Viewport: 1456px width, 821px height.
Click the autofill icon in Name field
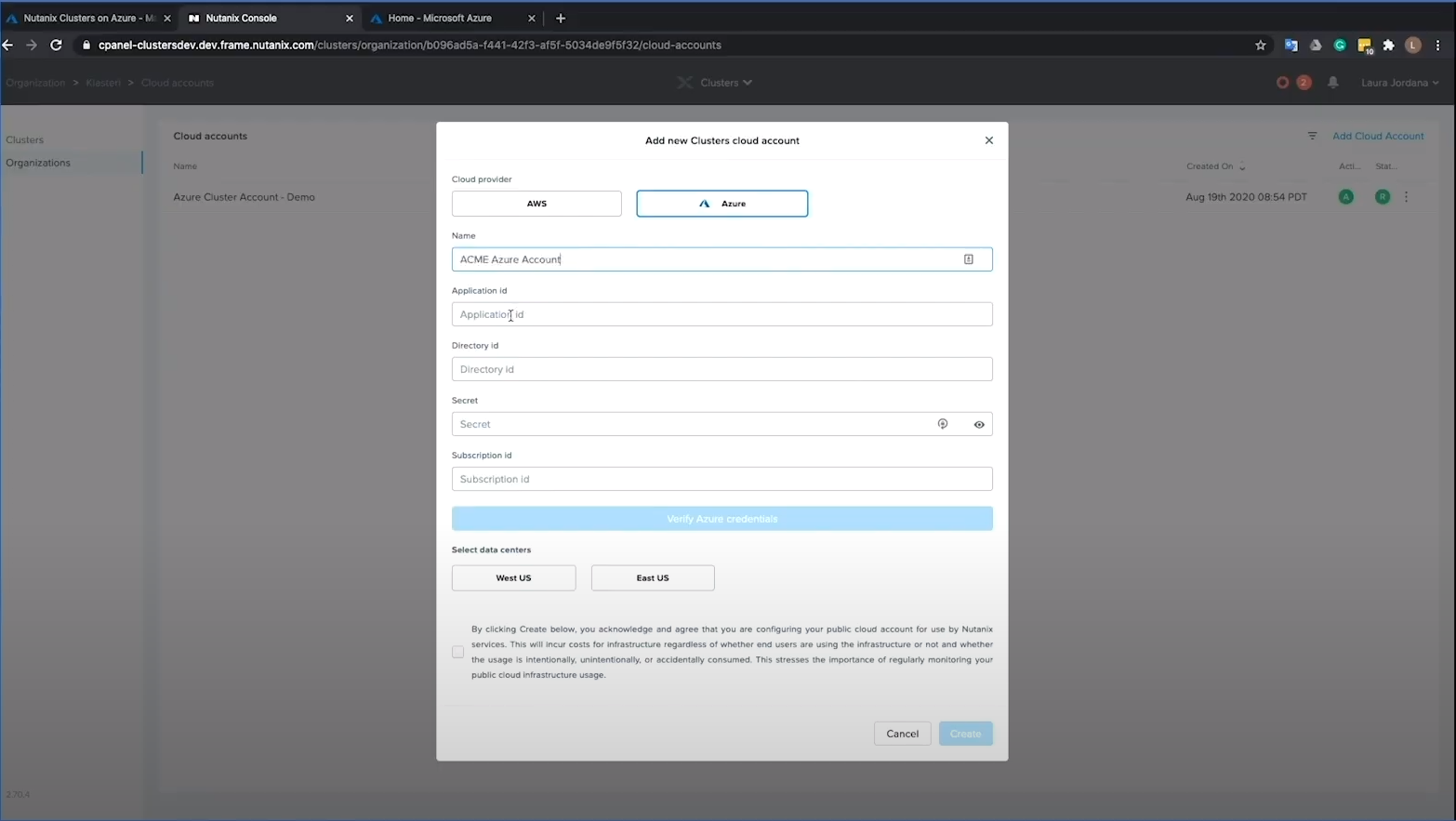(x=969, y=259)
